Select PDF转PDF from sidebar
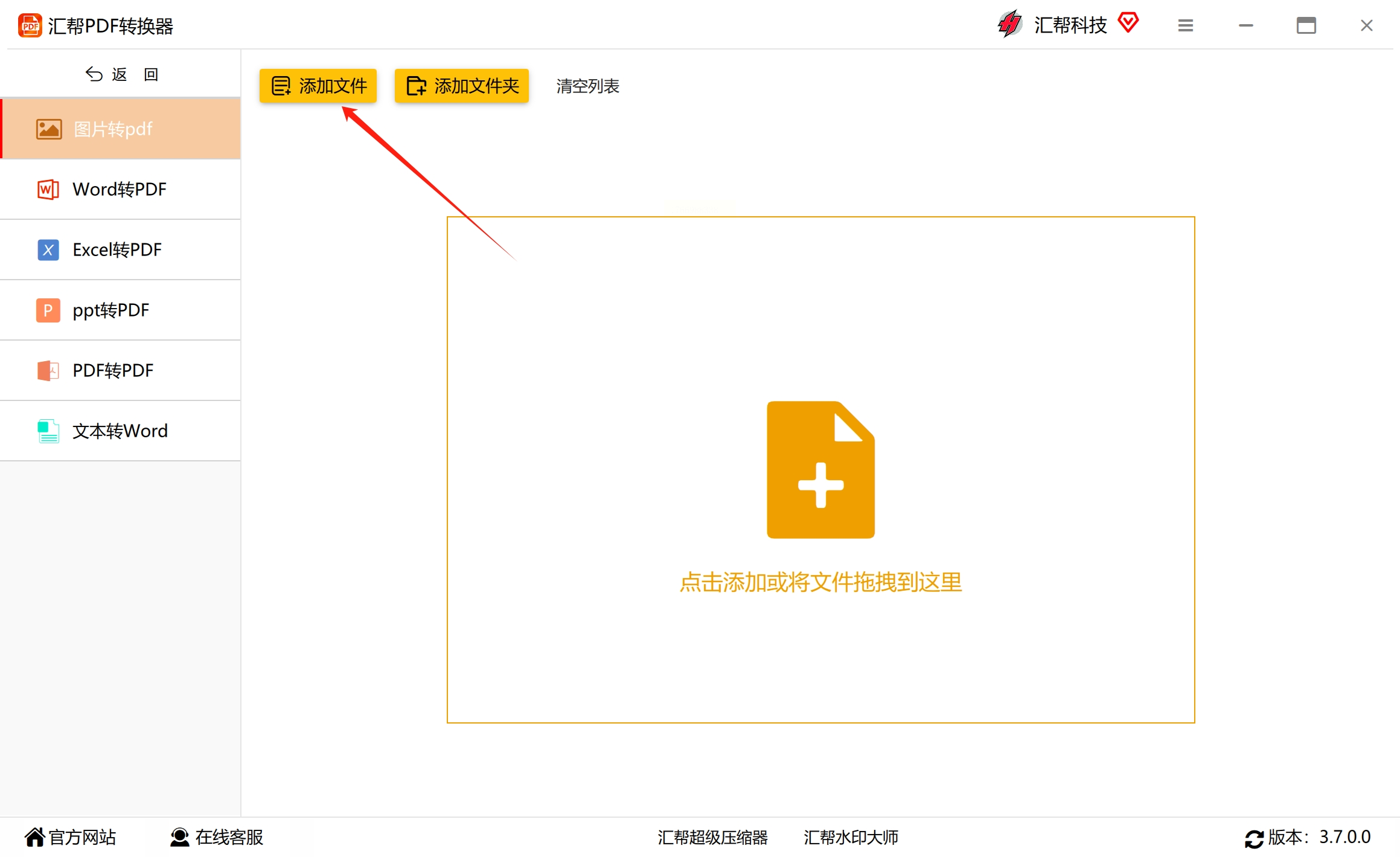The width and height of the screenshot is (1400, 857). tap(113, 370)
